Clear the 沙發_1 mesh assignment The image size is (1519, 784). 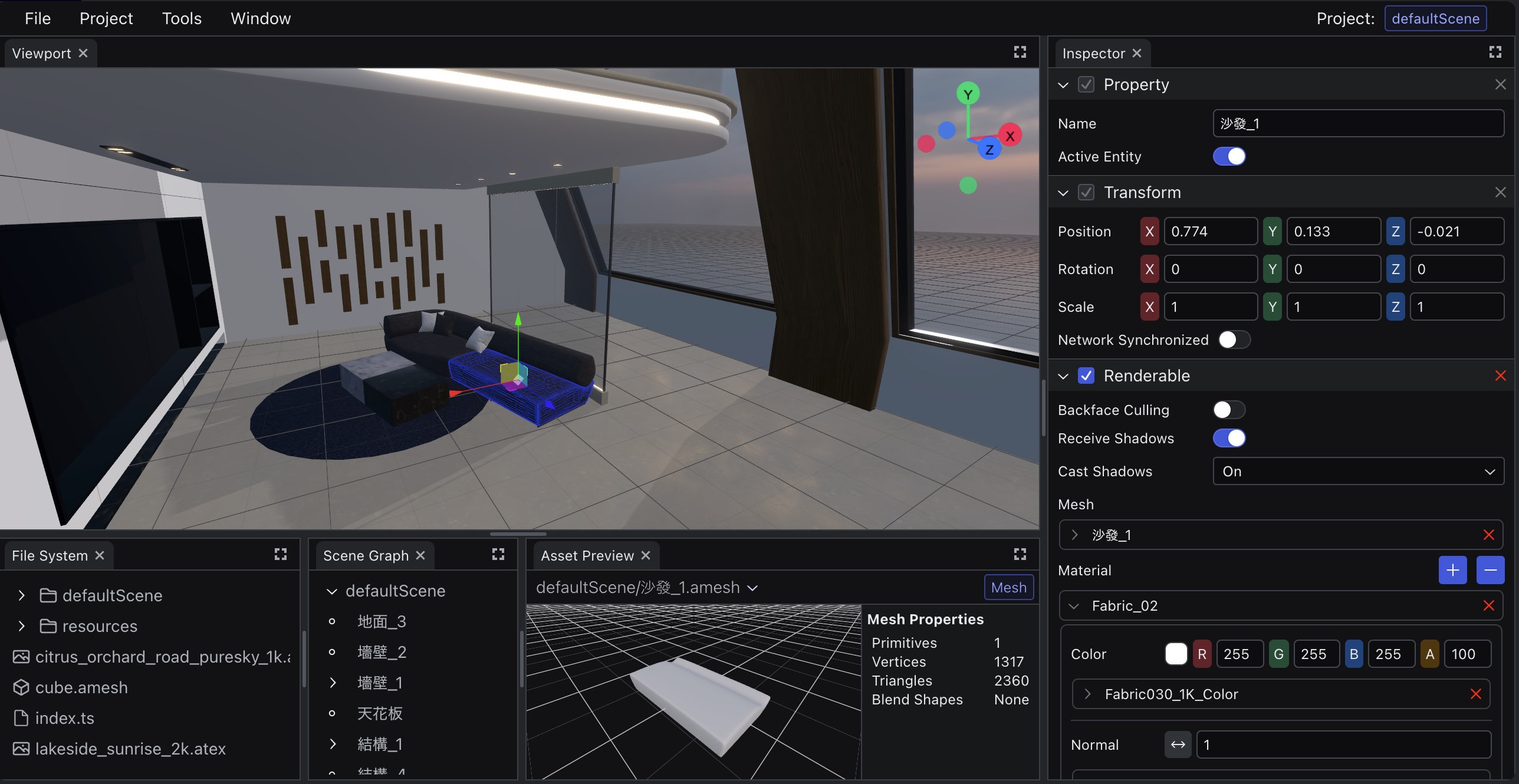click(x=1488, y=535)
